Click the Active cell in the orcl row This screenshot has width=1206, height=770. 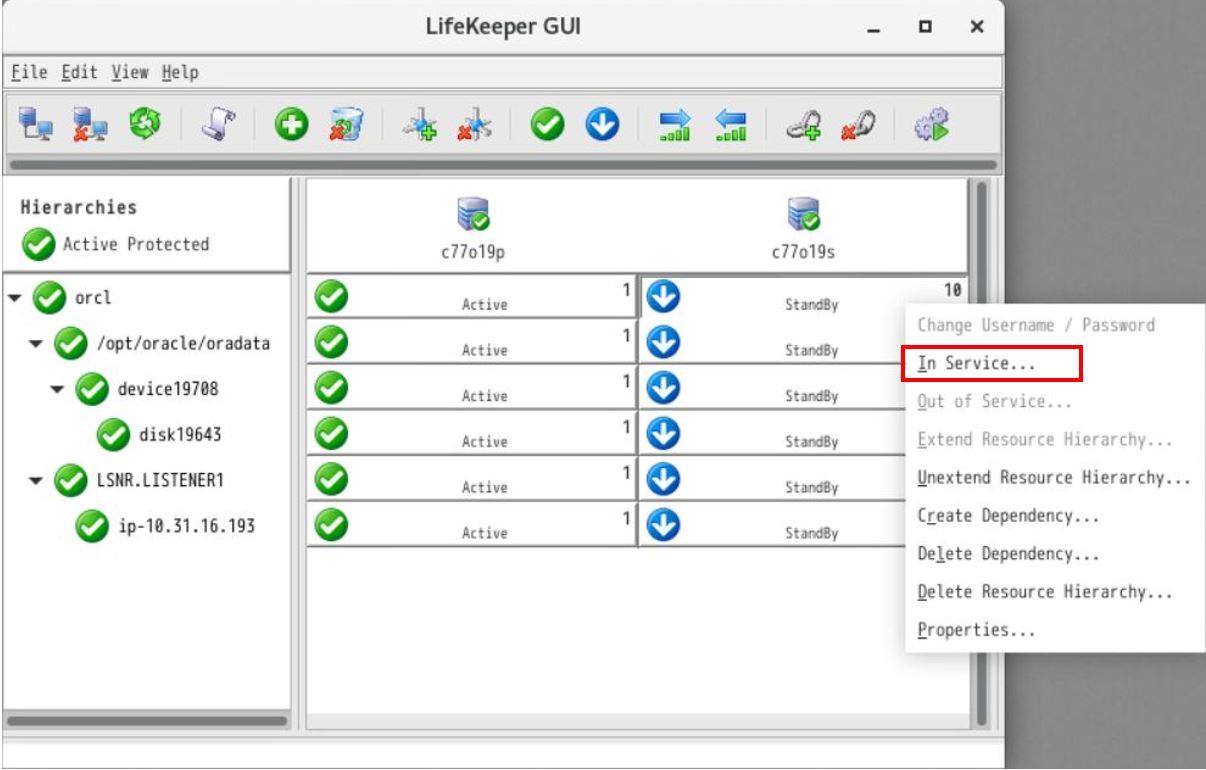[471, 296]
